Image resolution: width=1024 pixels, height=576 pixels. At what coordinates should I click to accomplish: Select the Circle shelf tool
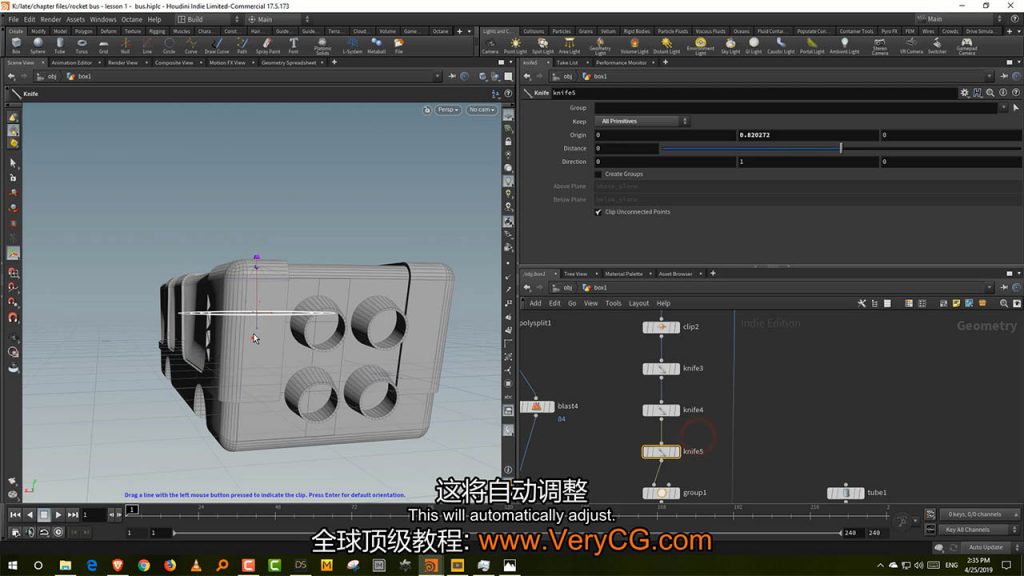click(169, 45)
